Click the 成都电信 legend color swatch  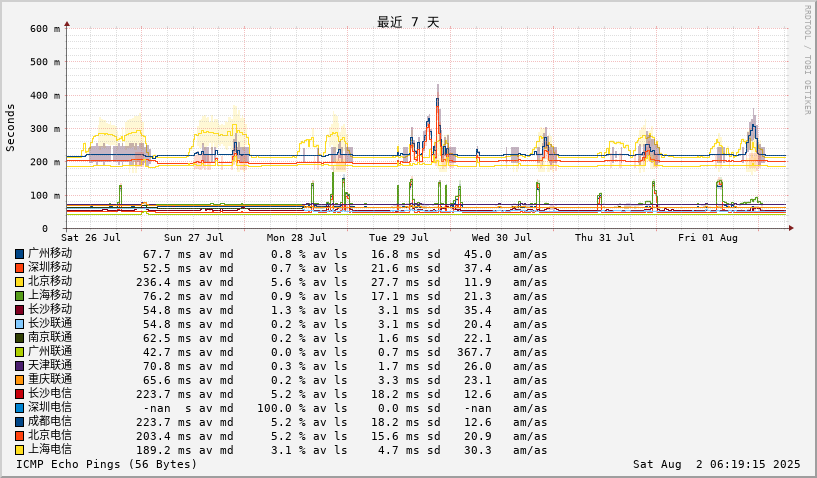click(19, 423)
